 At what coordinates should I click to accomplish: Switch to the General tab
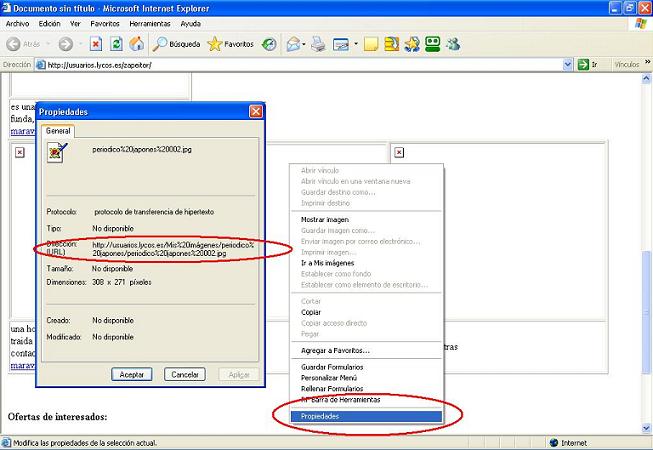(x=59, y=131)
